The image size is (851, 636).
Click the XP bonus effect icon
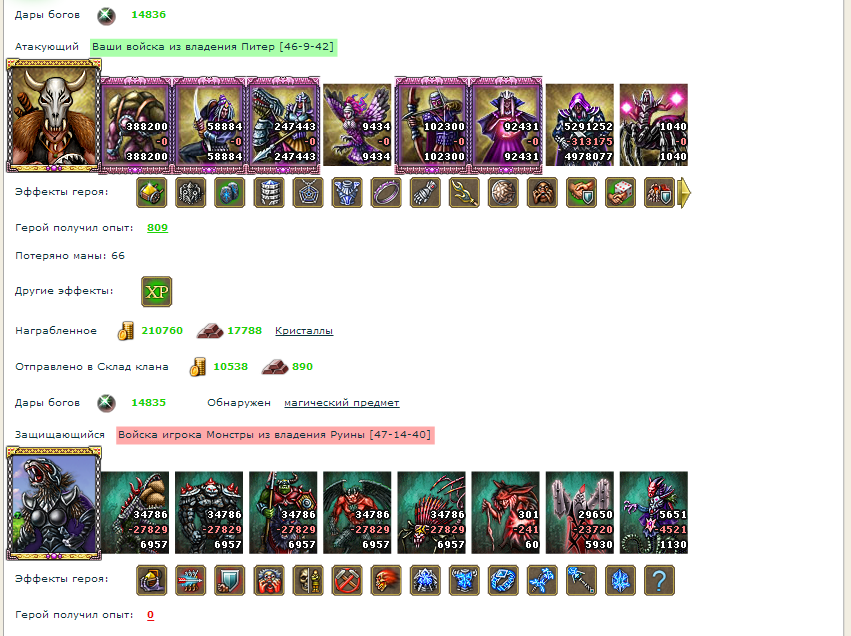pyautogui.click(x=156, y=291)
